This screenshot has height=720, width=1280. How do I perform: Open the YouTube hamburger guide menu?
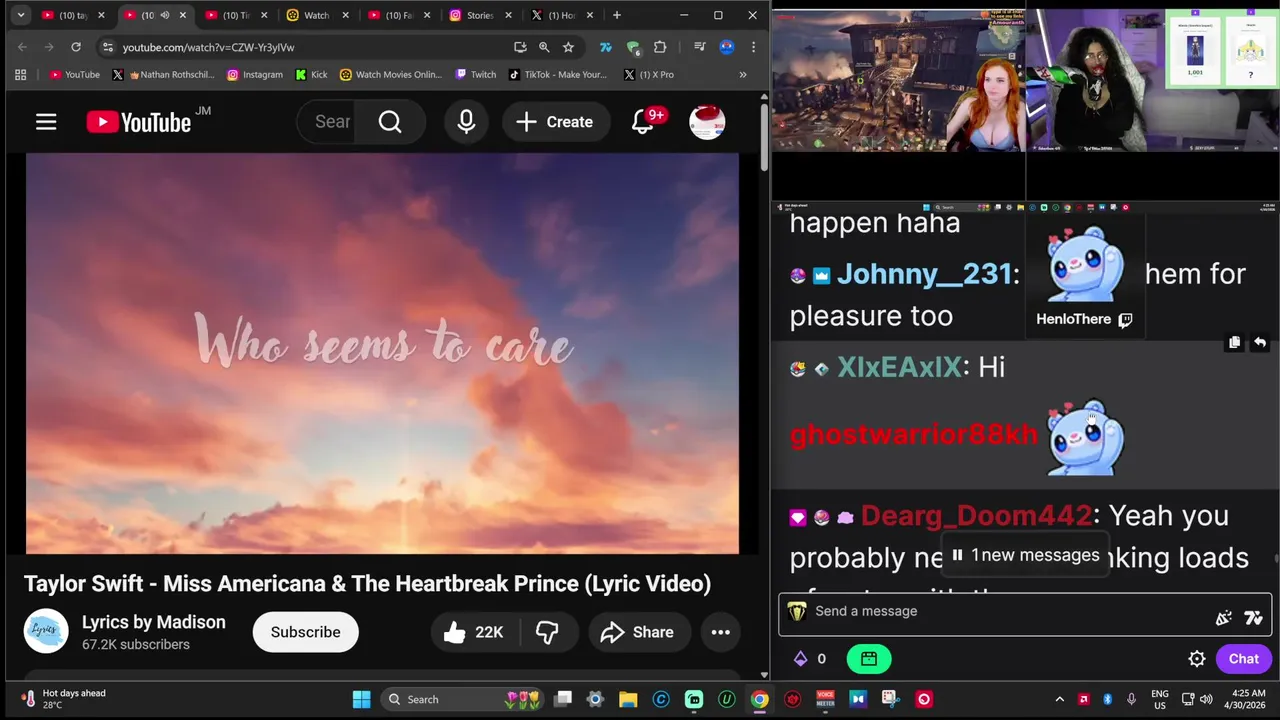pos(46,122)
